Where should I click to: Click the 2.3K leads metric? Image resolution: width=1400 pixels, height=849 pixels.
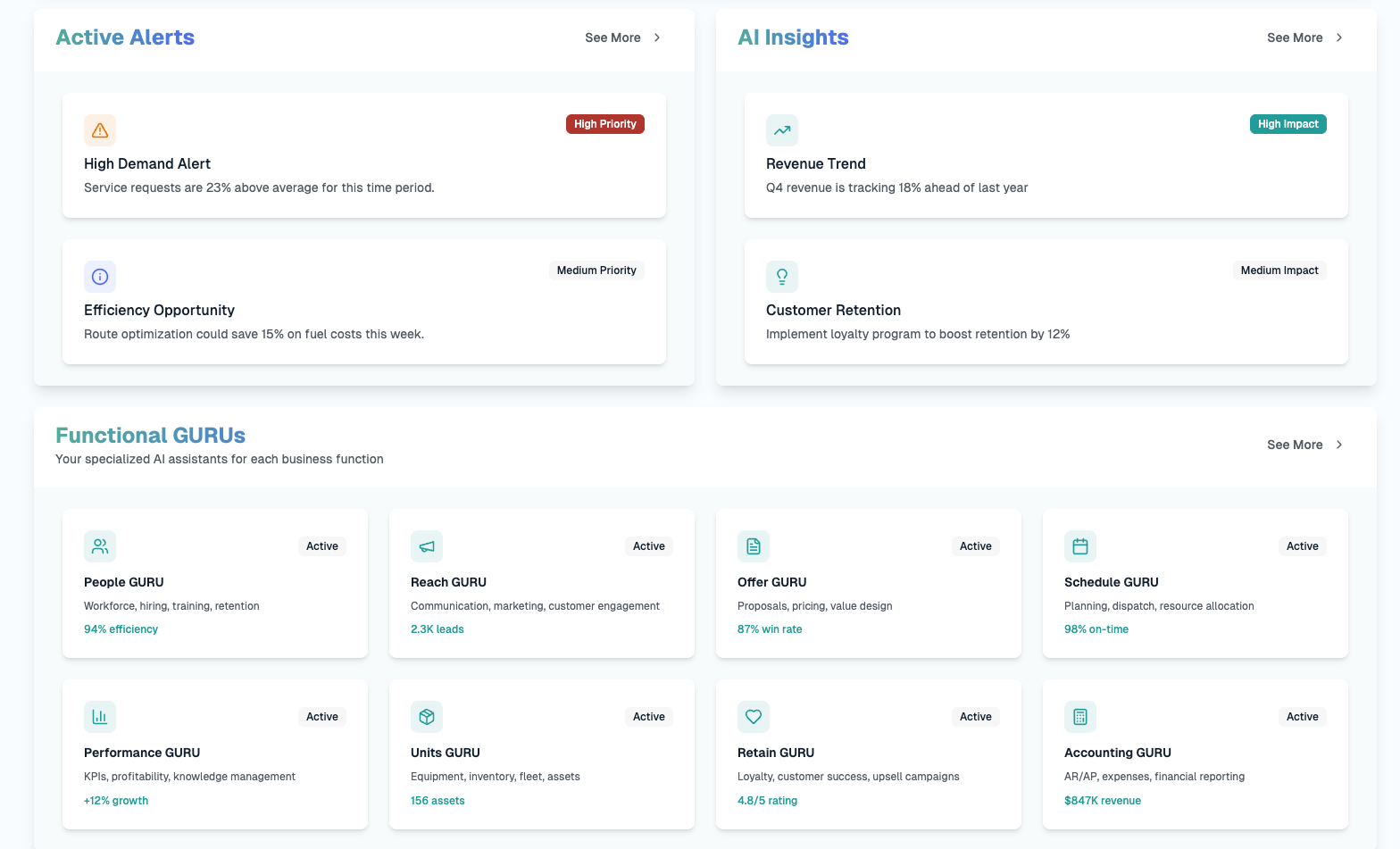(x=437, y=629)
